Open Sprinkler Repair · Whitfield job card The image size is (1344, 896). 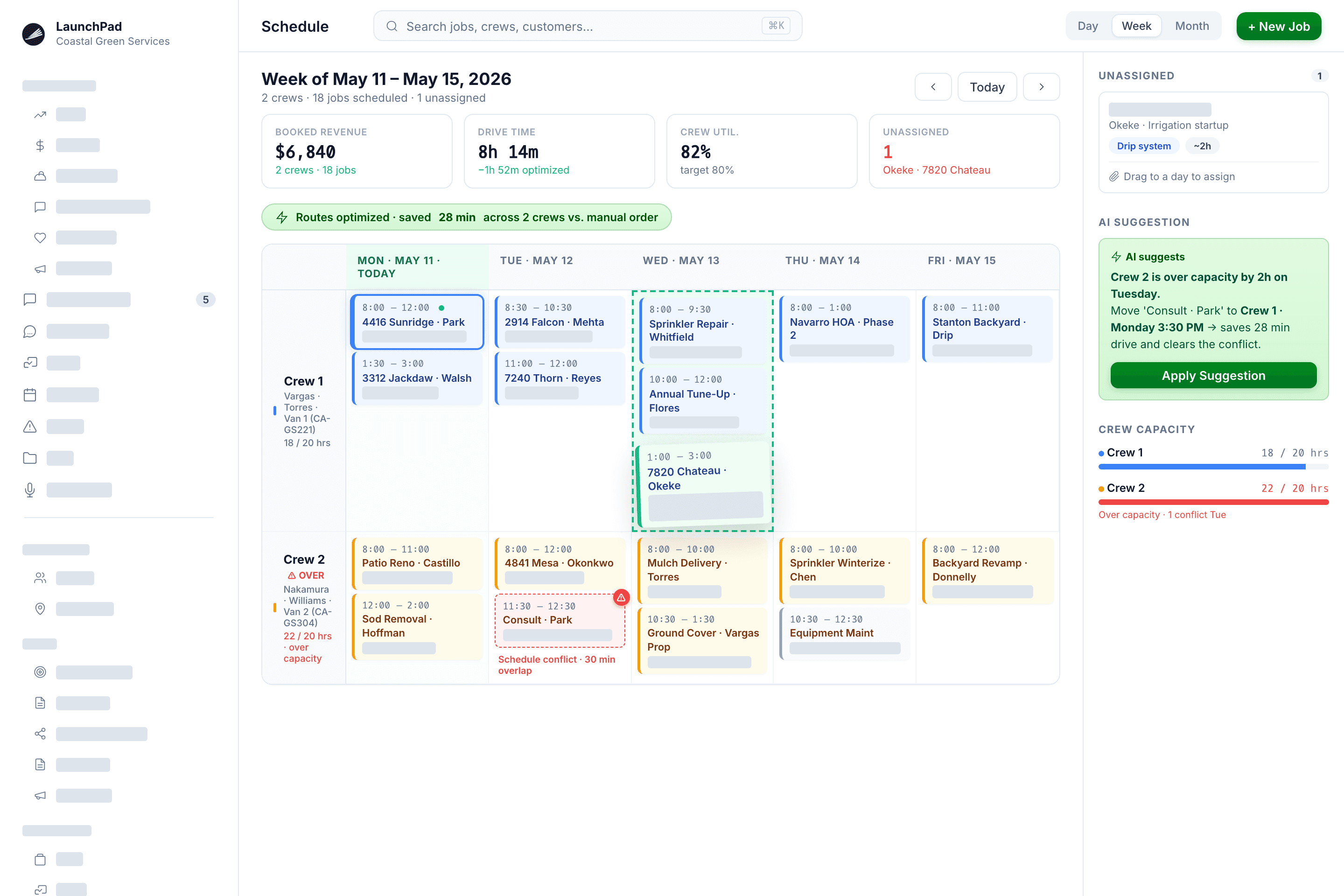(703, 330)
